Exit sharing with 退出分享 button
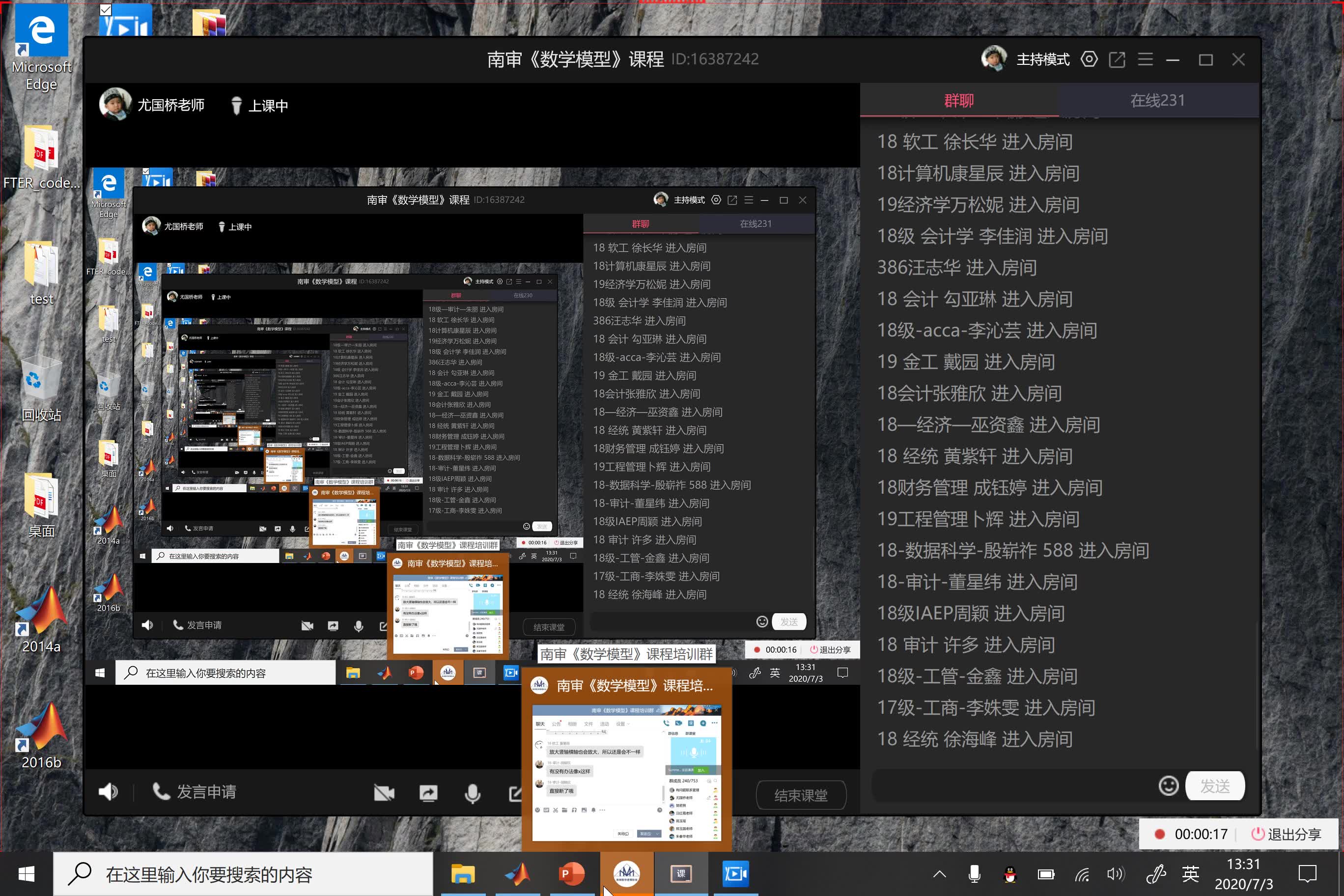1344x896 pixels. [x=1287, y=834]
